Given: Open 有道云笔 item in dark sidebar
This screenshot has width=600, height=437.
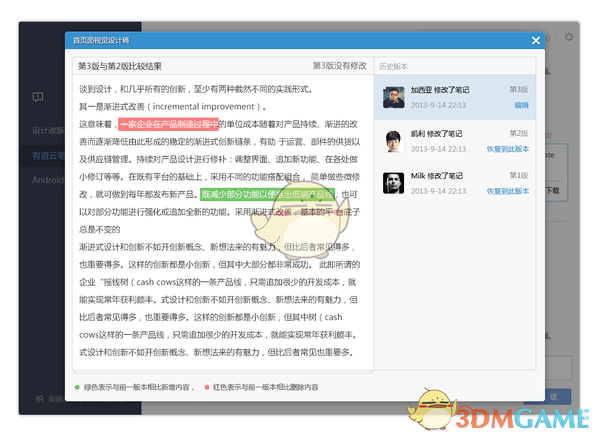Looking at the screenshot, I should [x=48, y=156].
